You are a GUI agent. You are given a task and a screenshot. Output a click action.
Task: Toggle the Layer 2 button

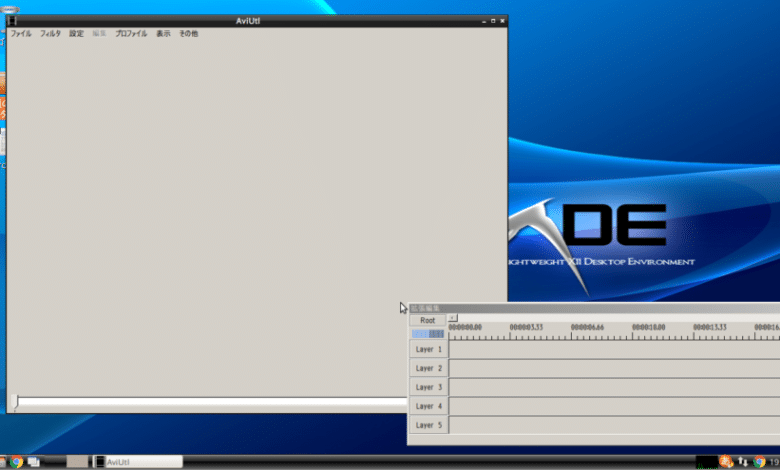[x=429, y=368]
